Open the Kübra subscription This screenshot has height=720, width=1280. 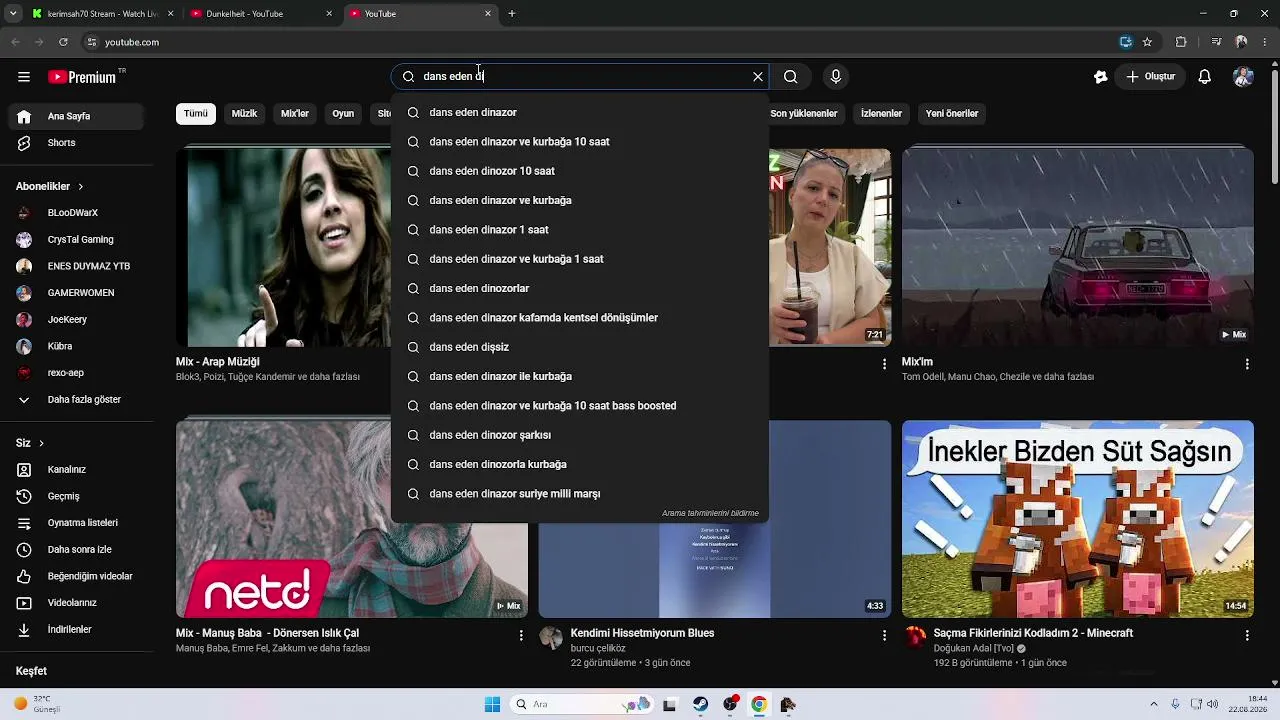click(x=76, y=346)
